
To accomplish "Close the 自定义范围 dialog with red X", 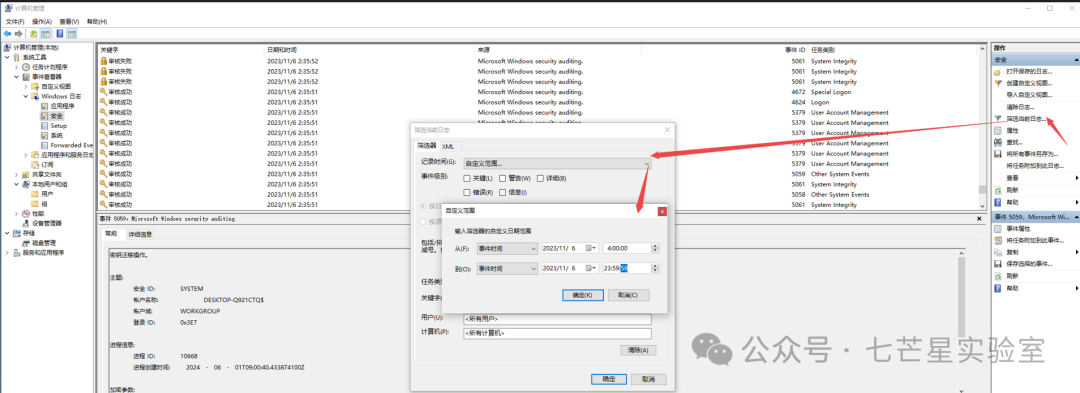I will click(x=662, y=211).
